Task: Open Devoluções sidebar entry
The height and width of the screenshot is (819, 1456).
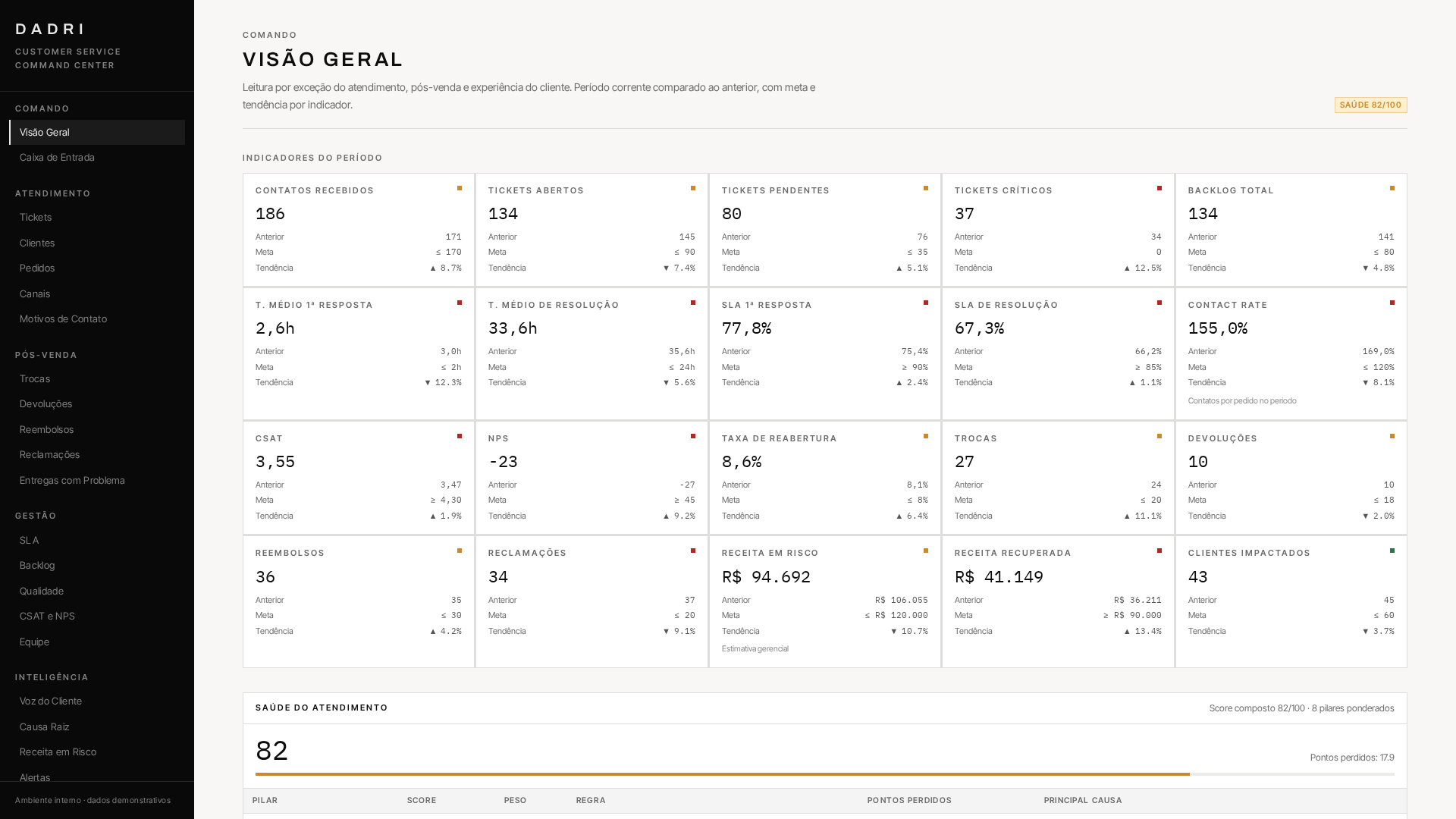Action: pos(97,404)
